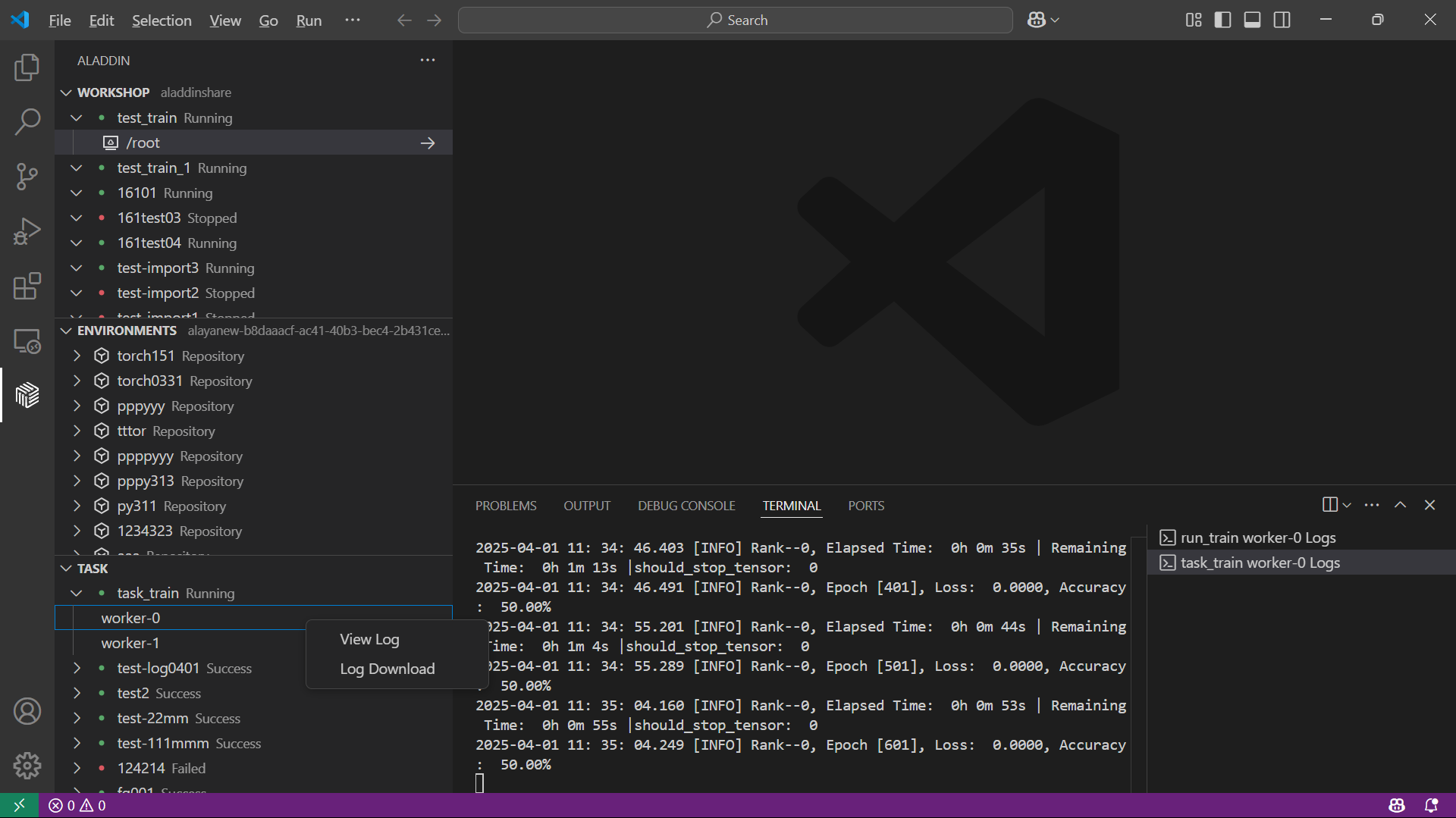Select the test-import3 Running workshop
The width and height of the screenshot is (1456, 818).
click(254, 268)
